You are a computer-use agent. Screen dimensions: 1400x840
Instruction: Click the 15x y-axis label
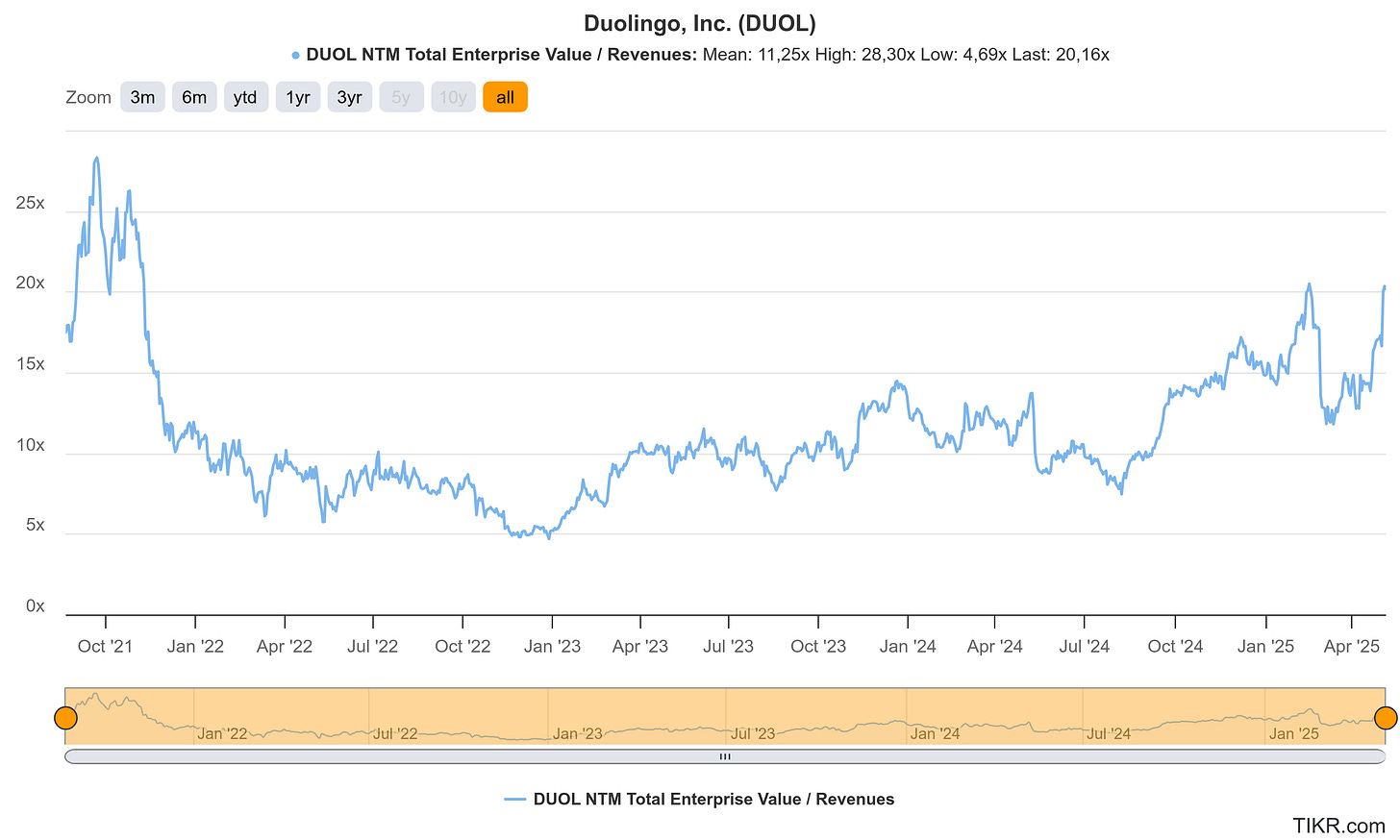(x=30, y=364)
